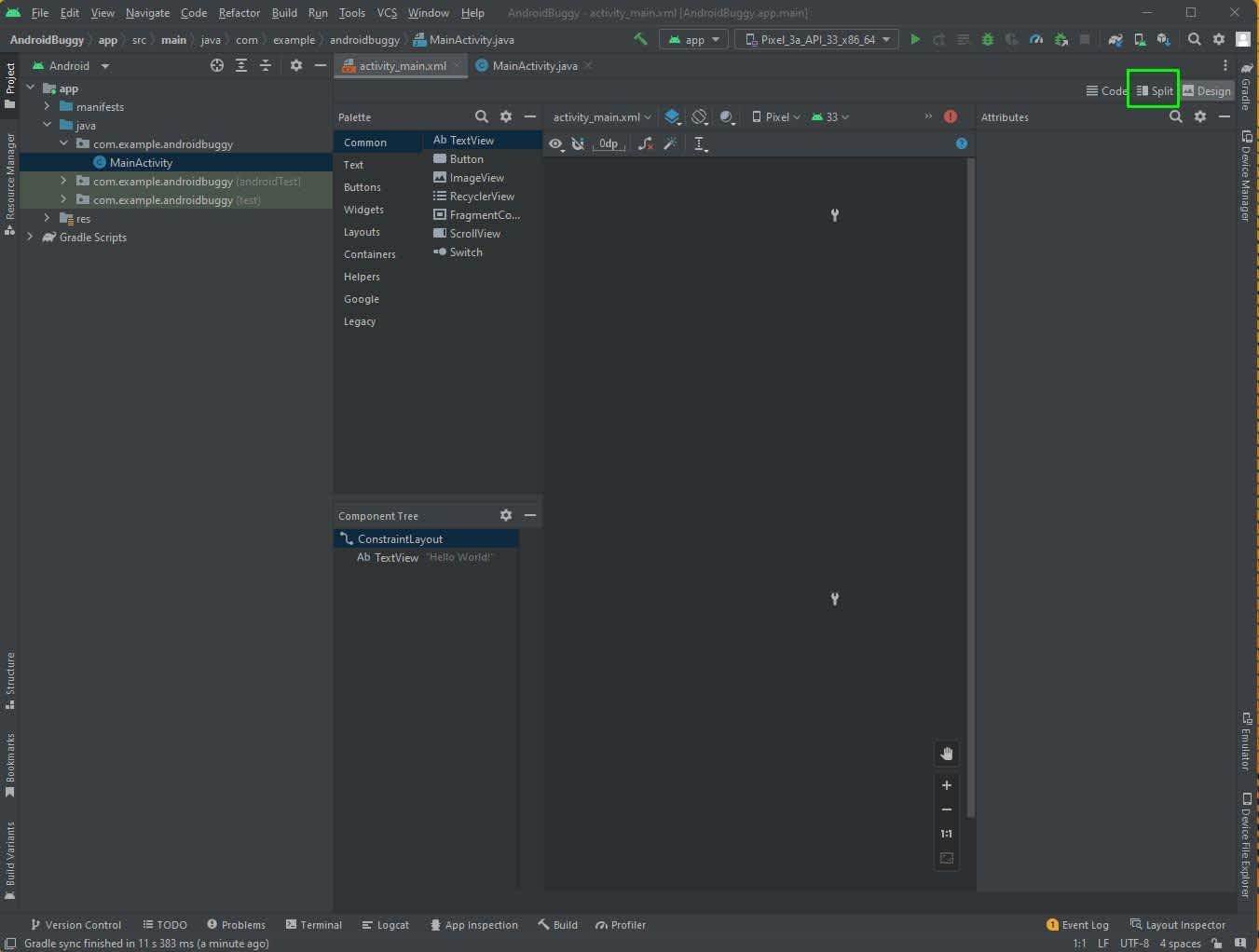This screenshot has height=952, width=1259.
Task: Open the Logcat tool window
Action: pyautogui.click(x=385, y=925)
